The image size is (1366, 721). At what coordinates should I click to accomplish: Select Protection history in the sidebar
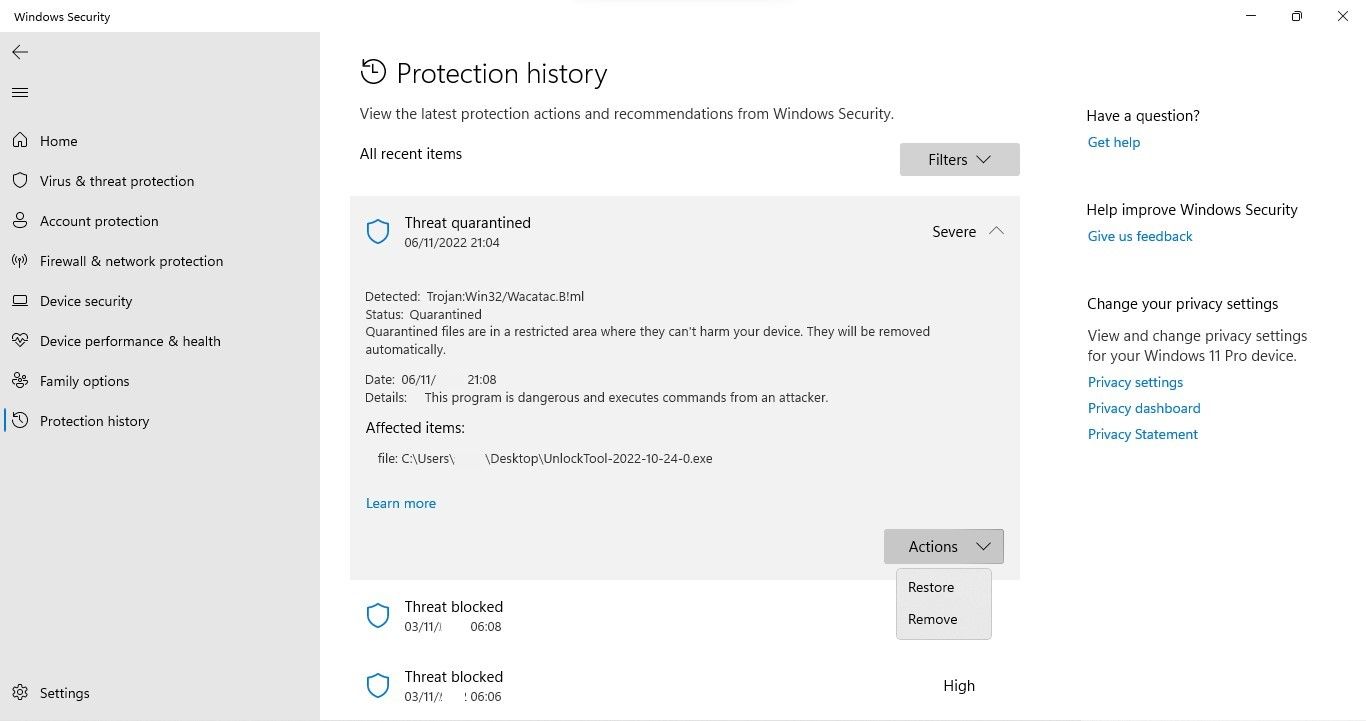pyautogui.click(x=94, y=421)
